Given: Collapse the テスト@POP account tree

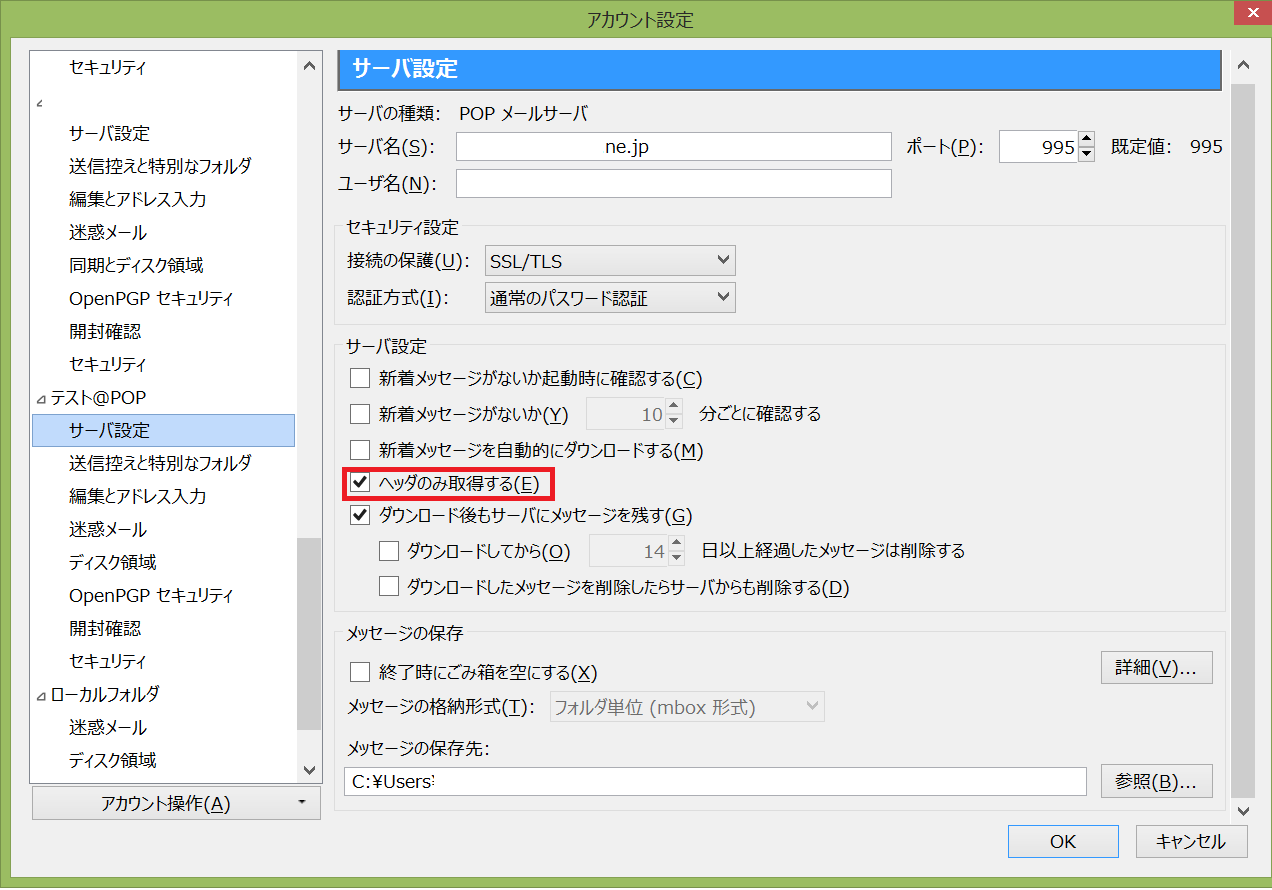Looking at the screenshot, I should tap(40, 398).
